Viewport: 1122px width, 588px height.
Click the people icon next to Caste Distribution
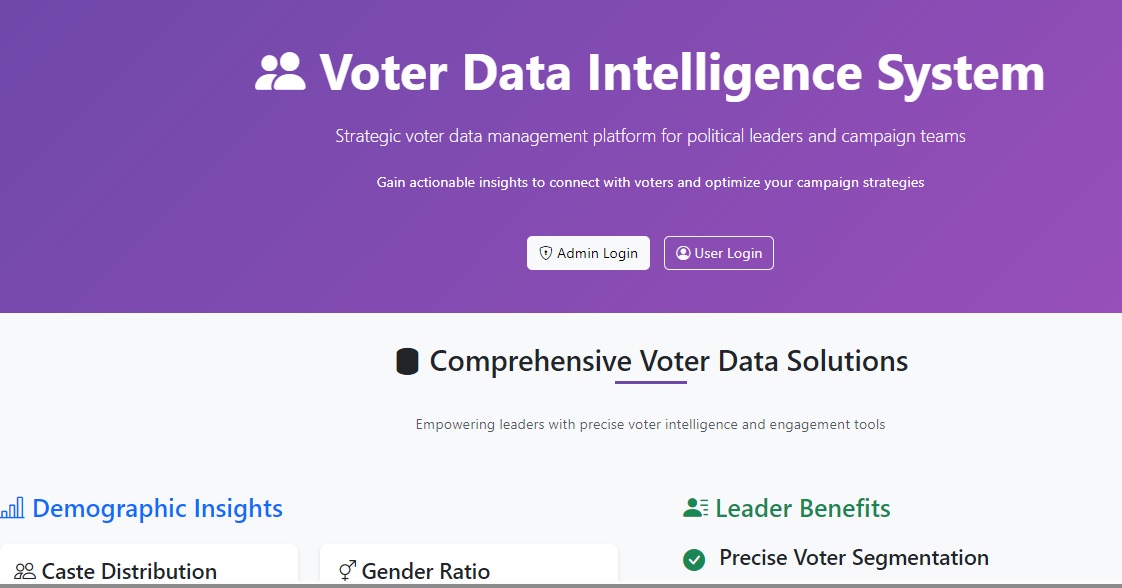point(25,571)
